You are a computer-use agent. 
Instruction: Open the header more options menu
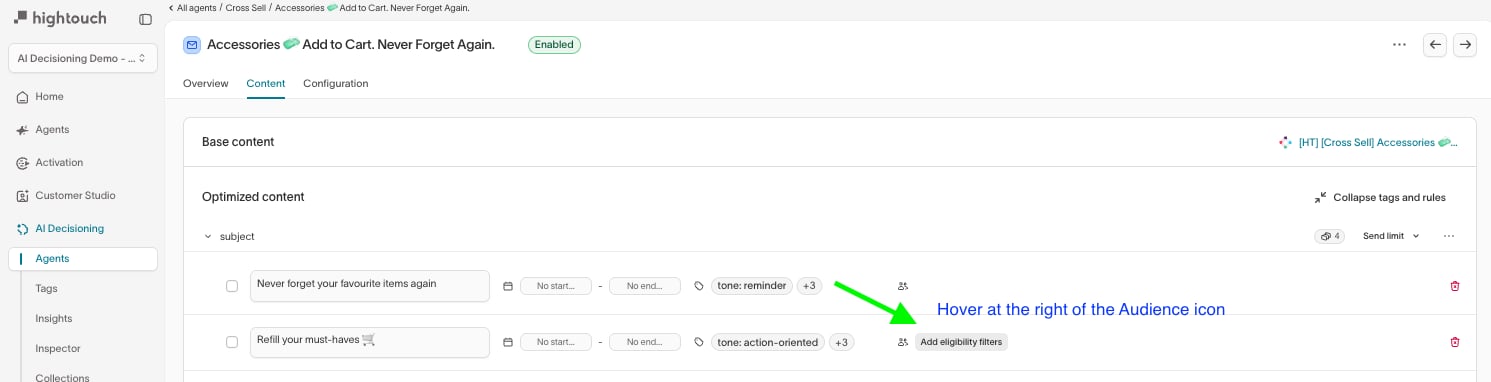pyautogui.click(x=1399, y=45)
